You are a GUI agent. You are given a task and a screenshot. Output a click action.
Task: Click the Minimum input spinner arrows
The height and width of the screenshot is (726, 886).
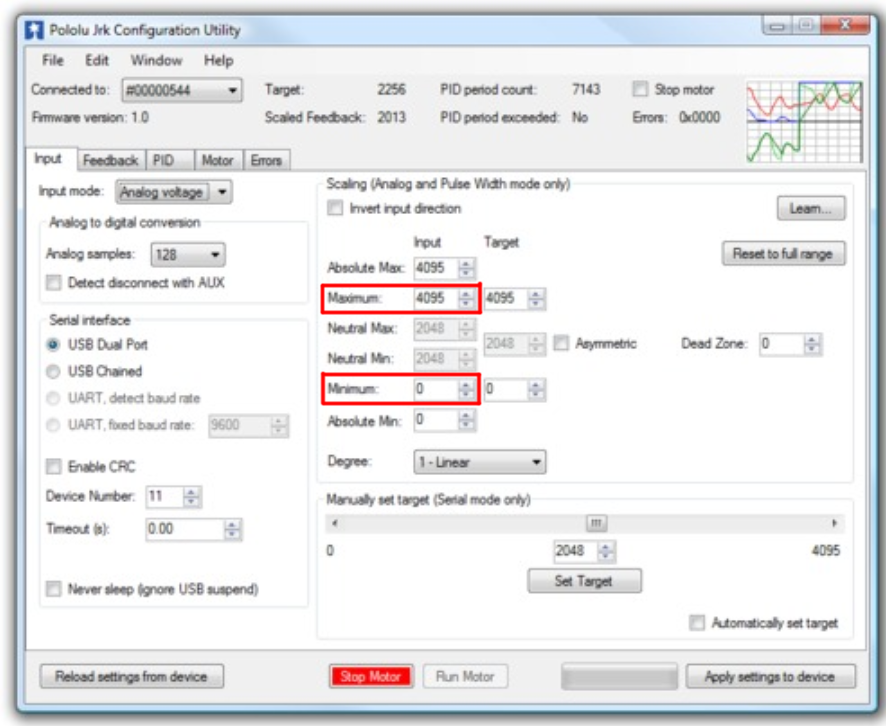(467, 389)
